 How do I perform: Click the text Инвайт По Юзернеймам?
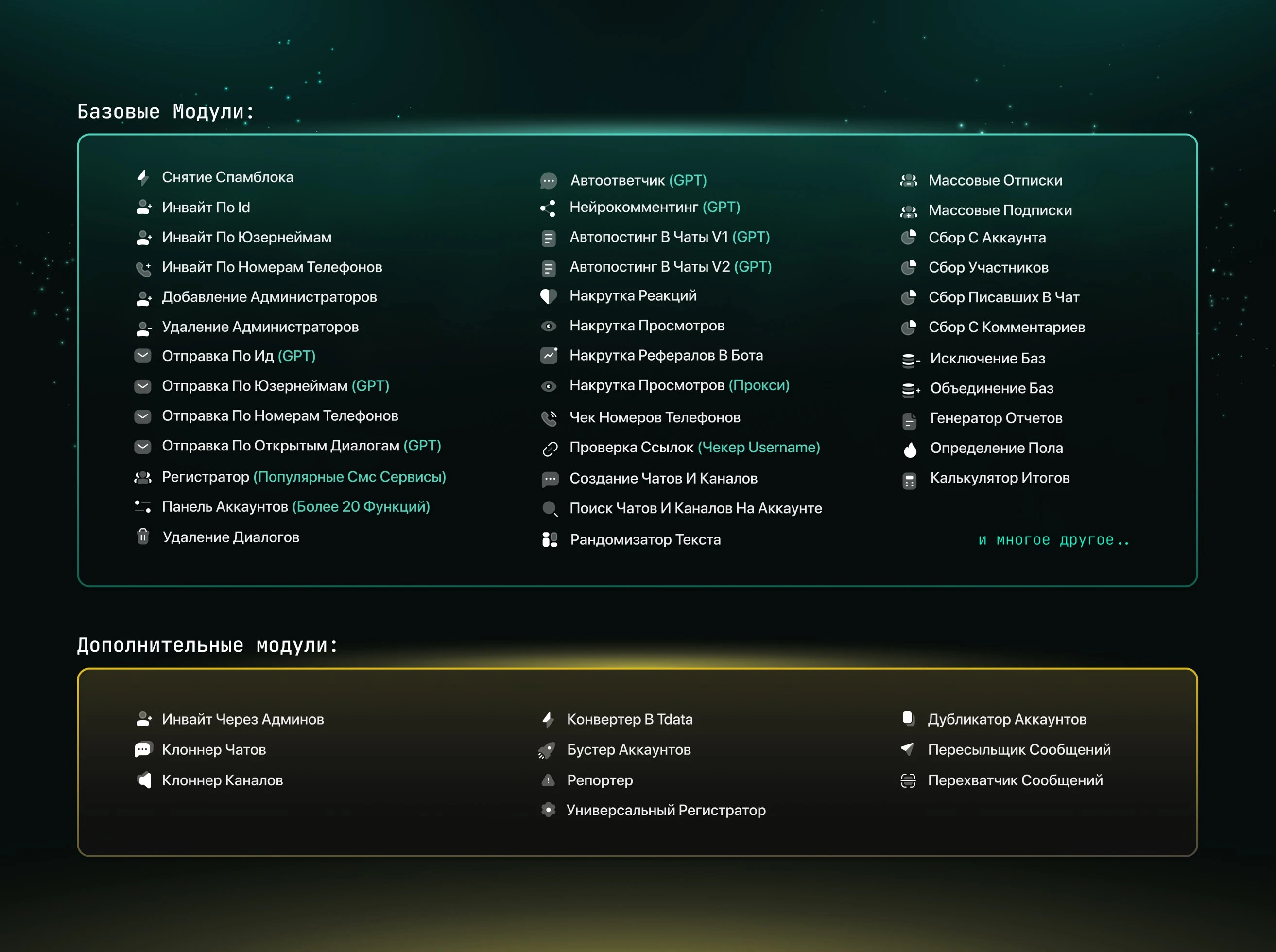point(246,238)
